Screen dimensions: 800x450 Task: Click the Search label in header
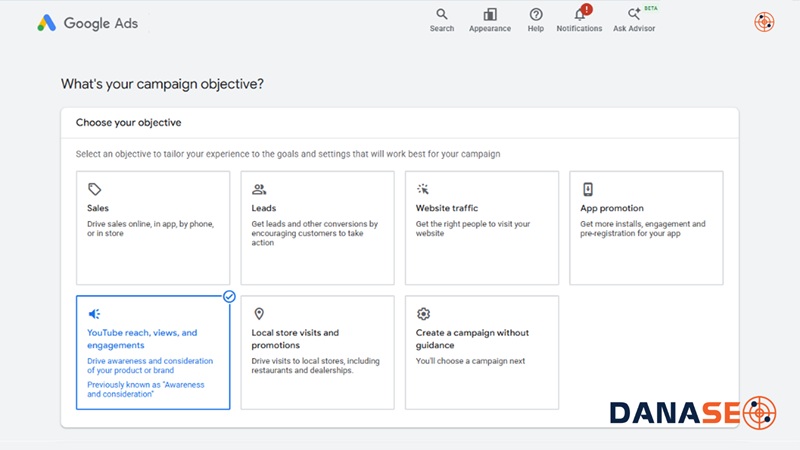pyautogui.click(x=442, y=29)
